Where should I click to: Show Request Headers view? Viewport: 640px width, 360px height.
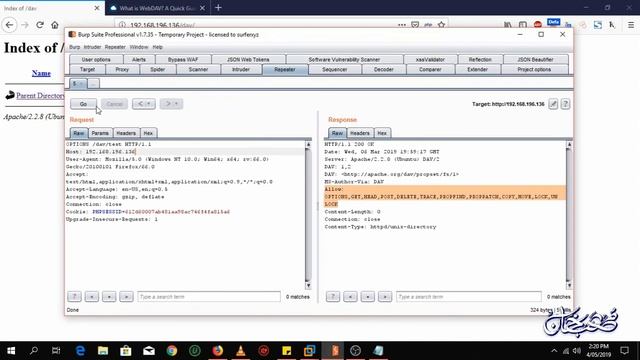126,133
